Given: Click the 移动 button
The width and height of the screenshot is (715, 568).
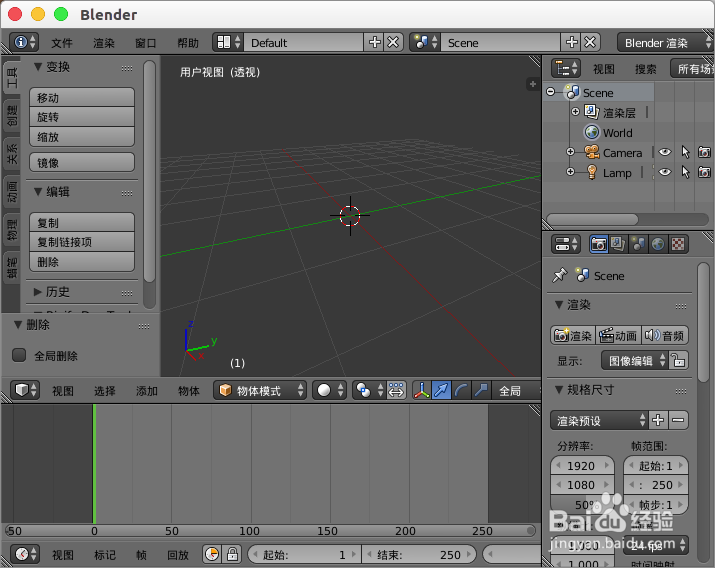Looking at the screenshot, I should pos(82,98).
